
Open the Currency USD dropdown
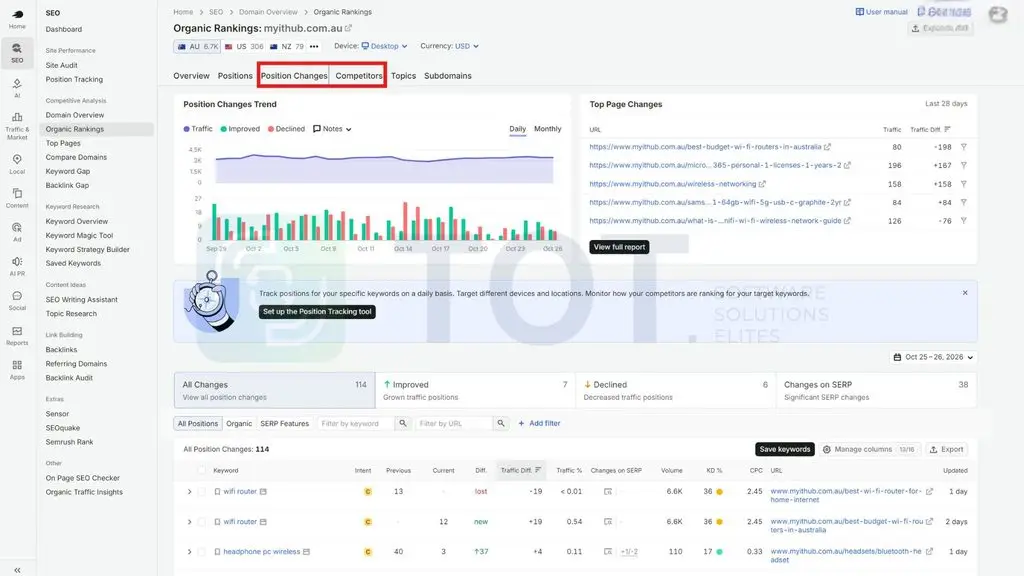pyautogui.click(x=466, y=46)
